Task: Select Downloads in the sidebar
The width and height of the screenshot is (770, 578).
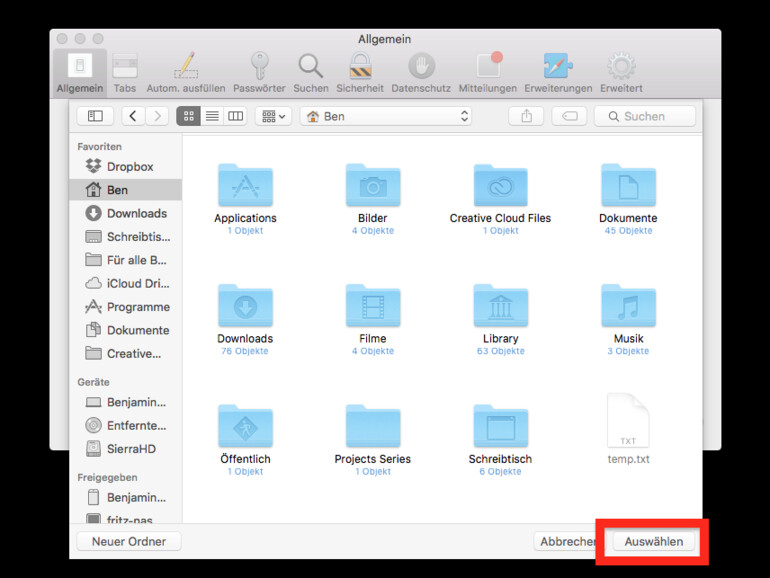Action: (126, 213)
